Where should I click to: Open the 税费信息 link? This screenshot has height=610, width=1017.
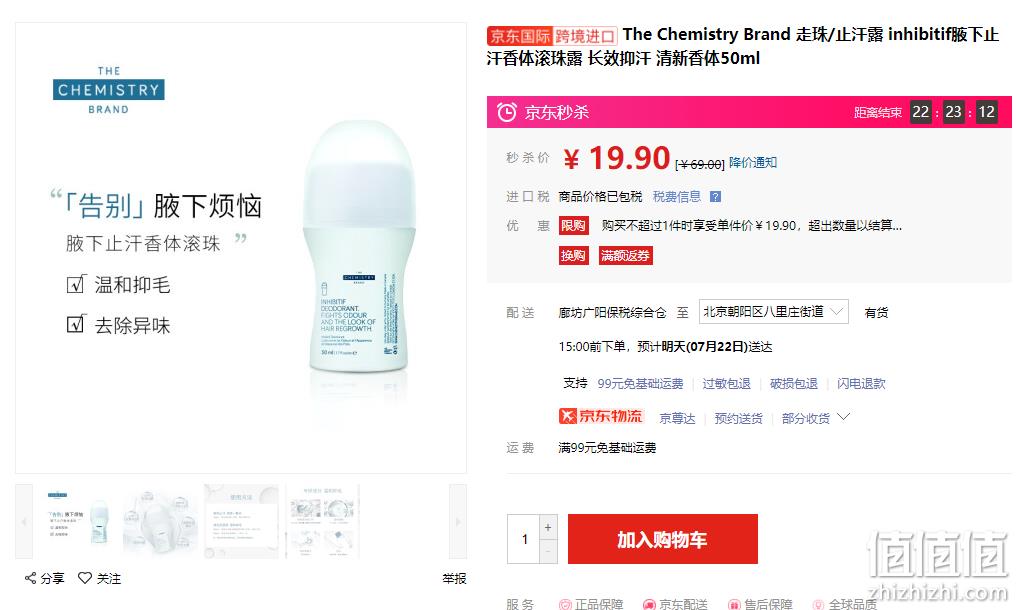676,197
